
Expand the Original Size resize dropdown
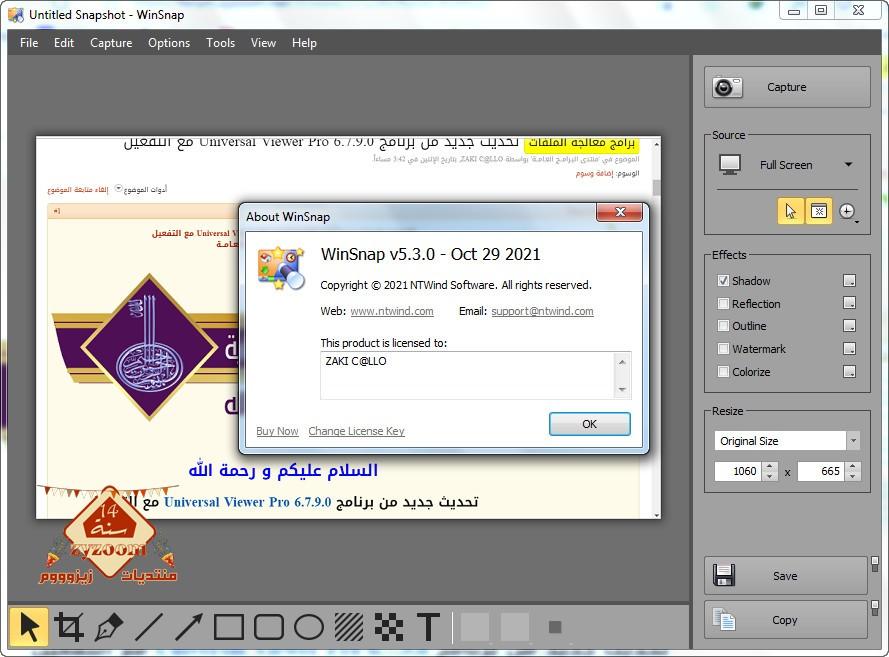853,440
